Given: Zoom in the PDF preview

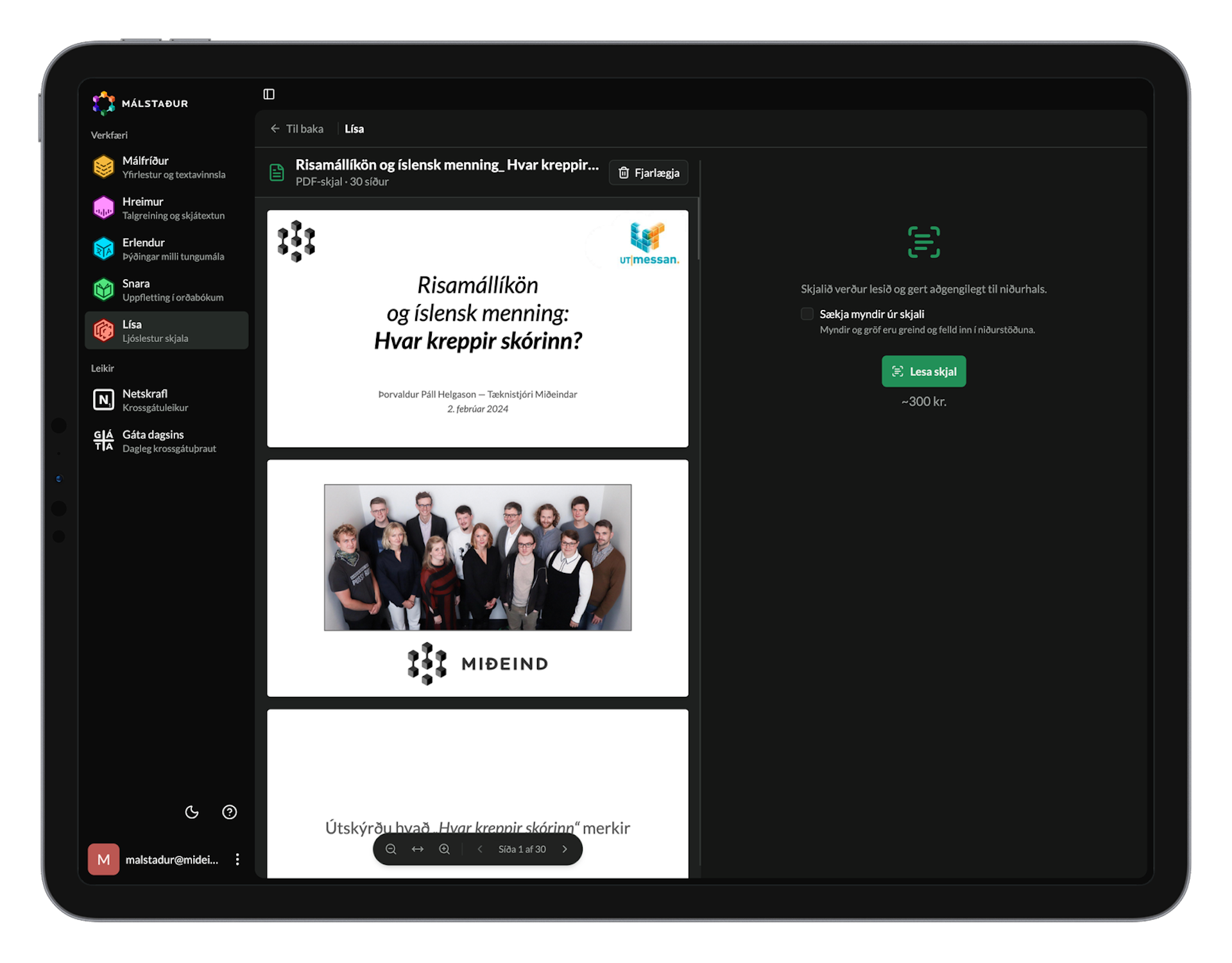Looking at the screenshot, I should 444,849.
